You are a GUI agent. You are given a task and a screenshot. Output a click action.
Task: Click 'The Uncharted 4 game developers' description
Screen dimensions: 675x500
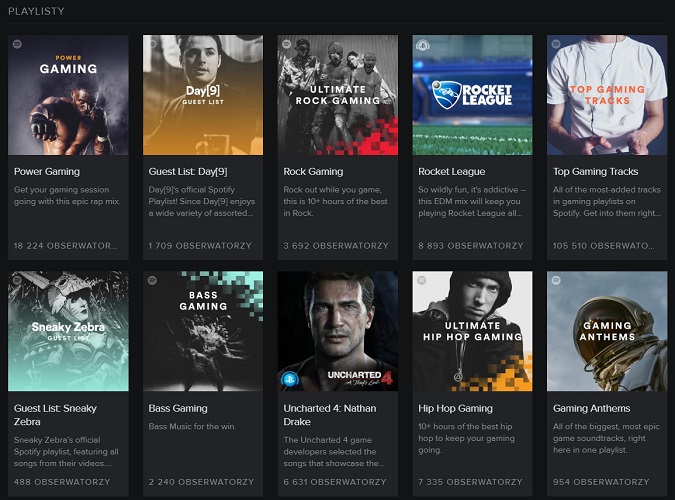334,451
